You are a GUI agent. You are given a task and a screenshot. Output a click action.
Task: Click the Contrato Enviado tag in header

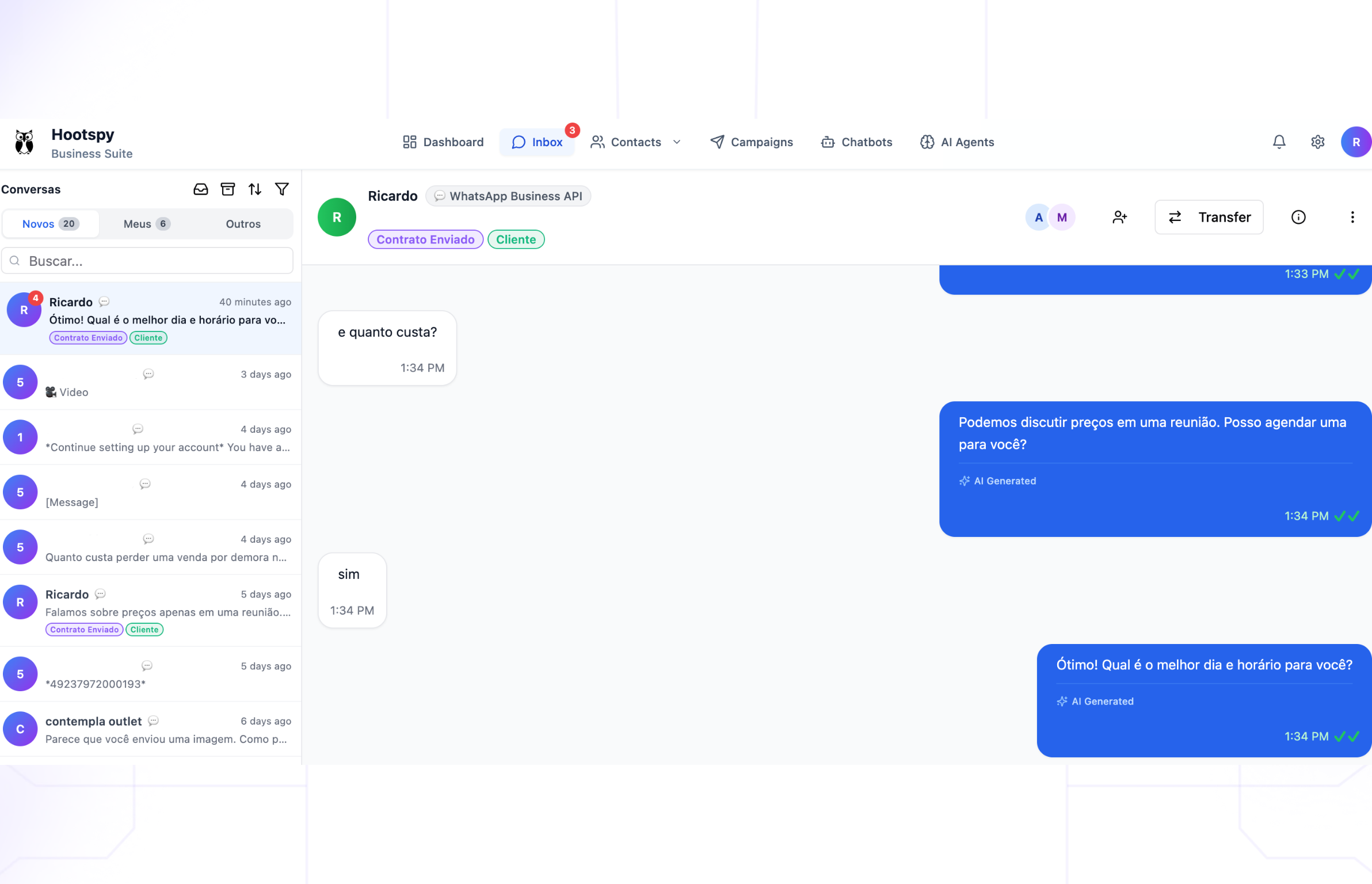click(425, 239)
